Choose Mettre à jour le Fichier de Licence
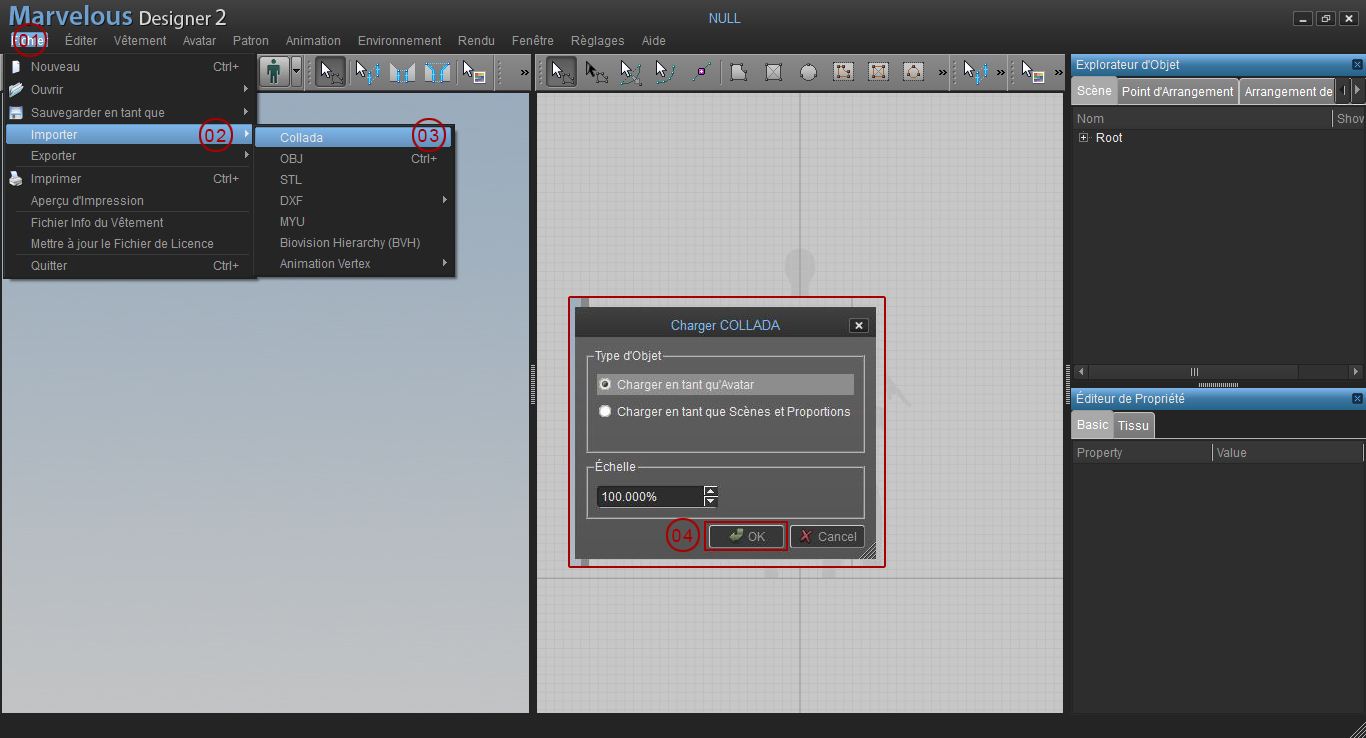 click(130, 244)
